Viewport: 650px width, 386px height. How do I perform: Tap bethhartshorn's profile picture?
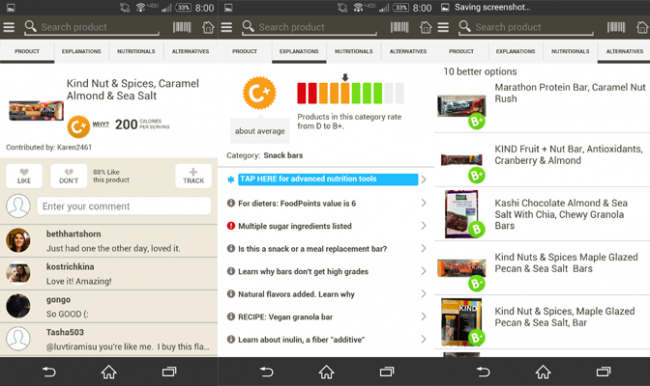click(18, 240)
